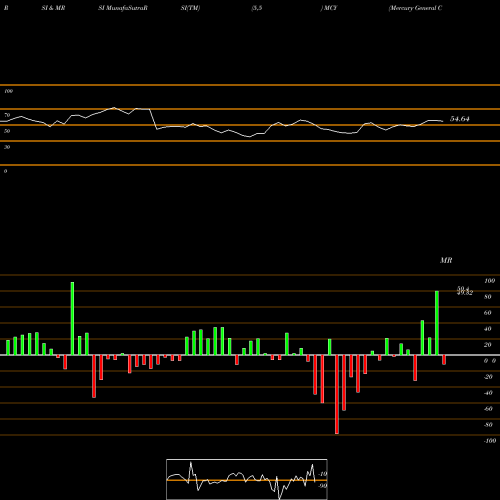
Task: Click the RSI axis label 70
Action: (7, 115)
